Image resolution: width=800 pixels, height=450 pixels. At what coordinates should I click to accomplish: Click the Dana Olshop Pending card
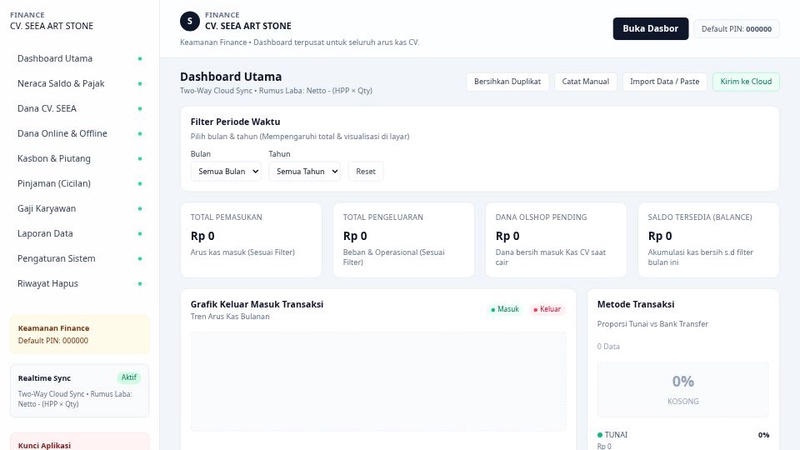tap(556, 240)
